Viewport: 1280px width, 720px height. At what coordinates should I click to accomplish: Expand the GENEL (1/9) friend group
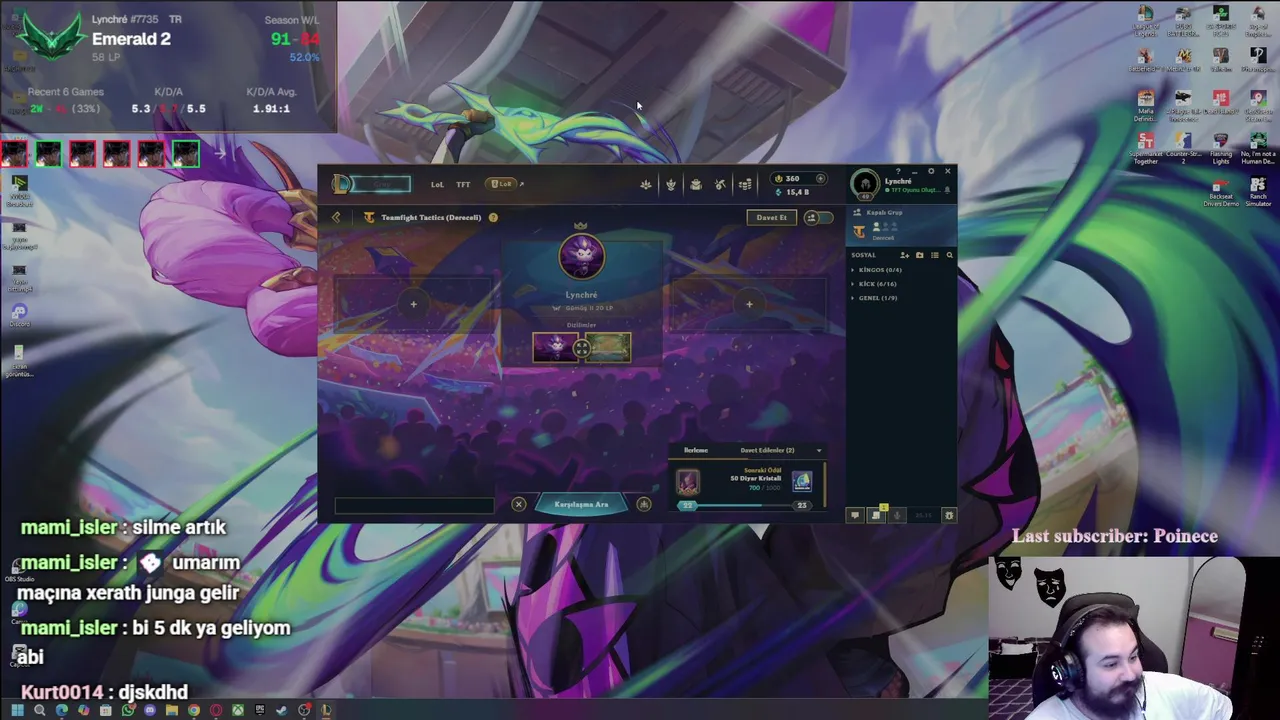point(875,298)
